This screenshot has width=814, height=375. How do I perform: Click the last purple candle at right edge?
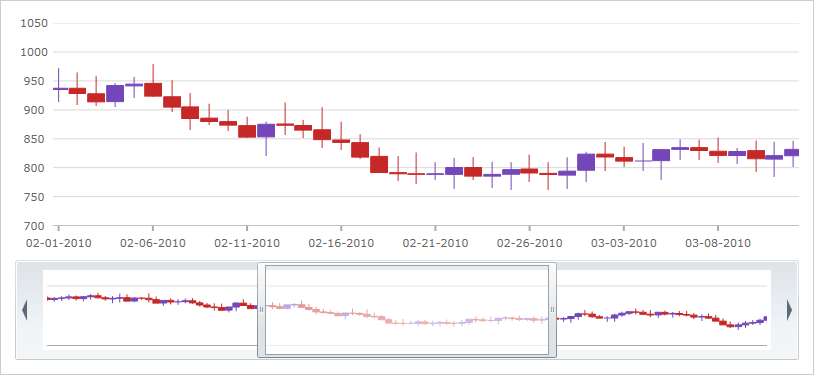[792, 152]
